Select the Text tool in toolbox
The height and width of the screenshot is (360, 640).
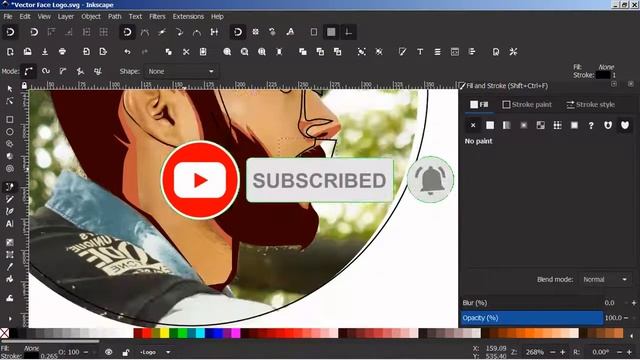click(x=10, y=224)
